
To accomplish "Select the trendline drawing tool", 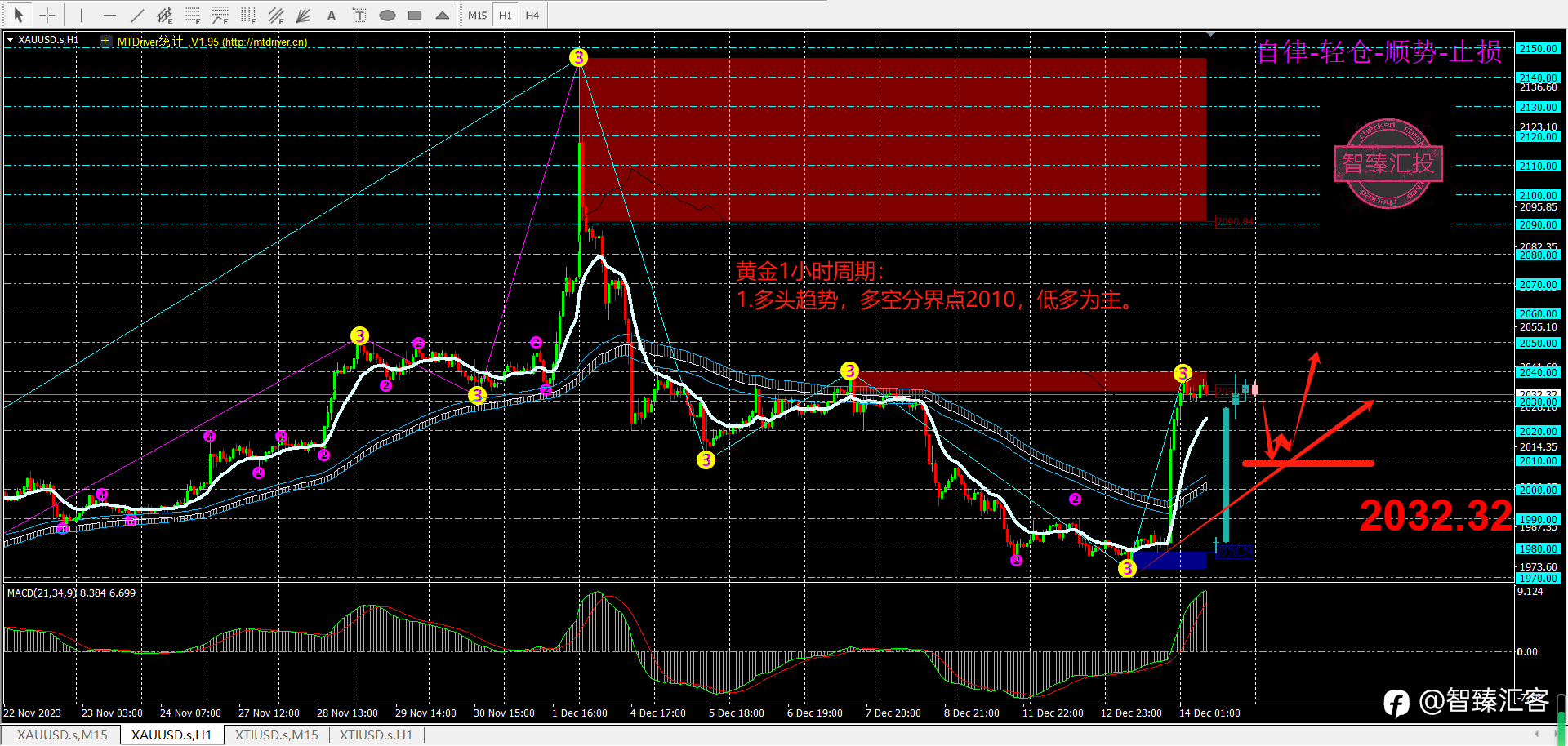I will tap(137, 15).
